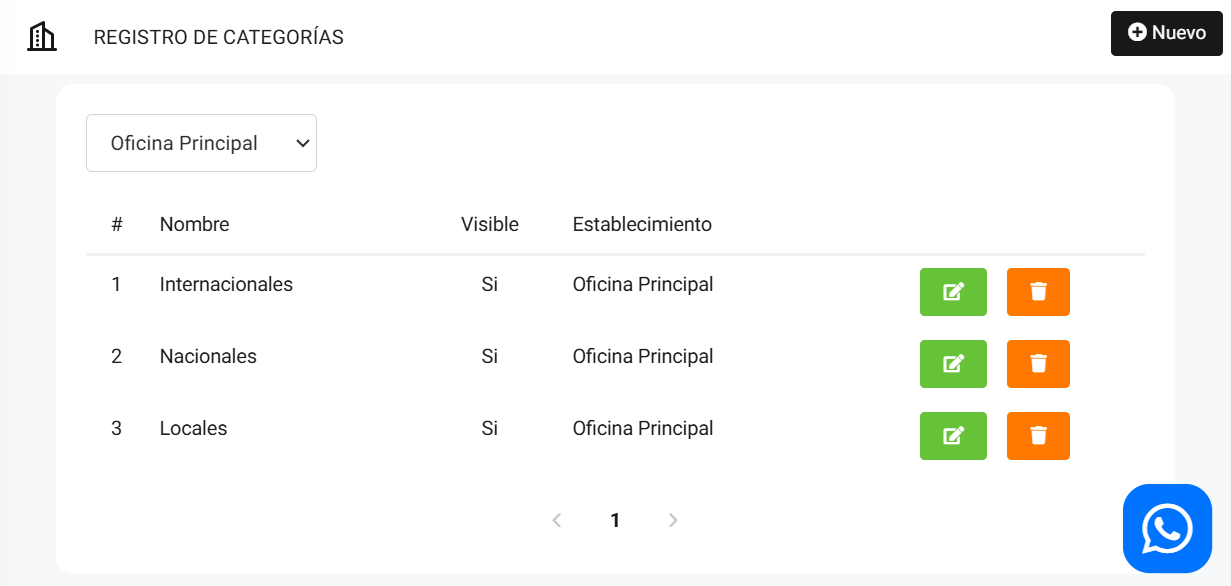Go to the next page arrow
The image size is (1231, 586).
[x=673, y=520]
